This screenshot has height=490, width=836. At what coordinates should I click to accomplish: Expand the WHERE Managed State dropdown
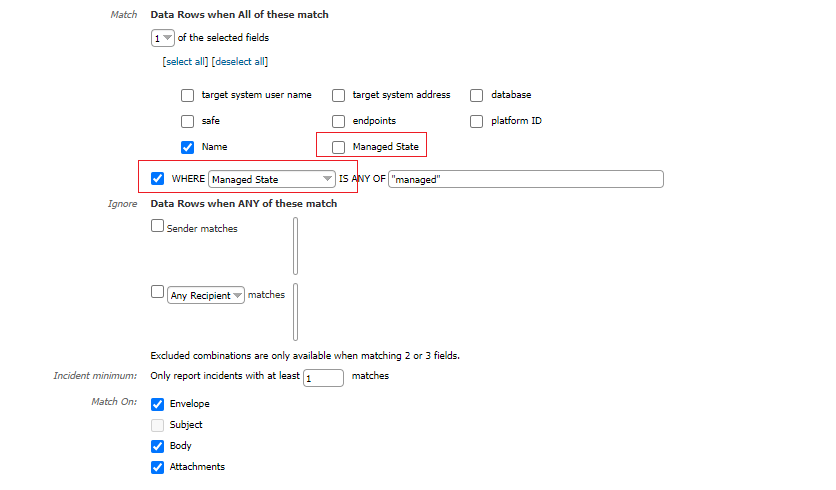[x=271, y=179]
